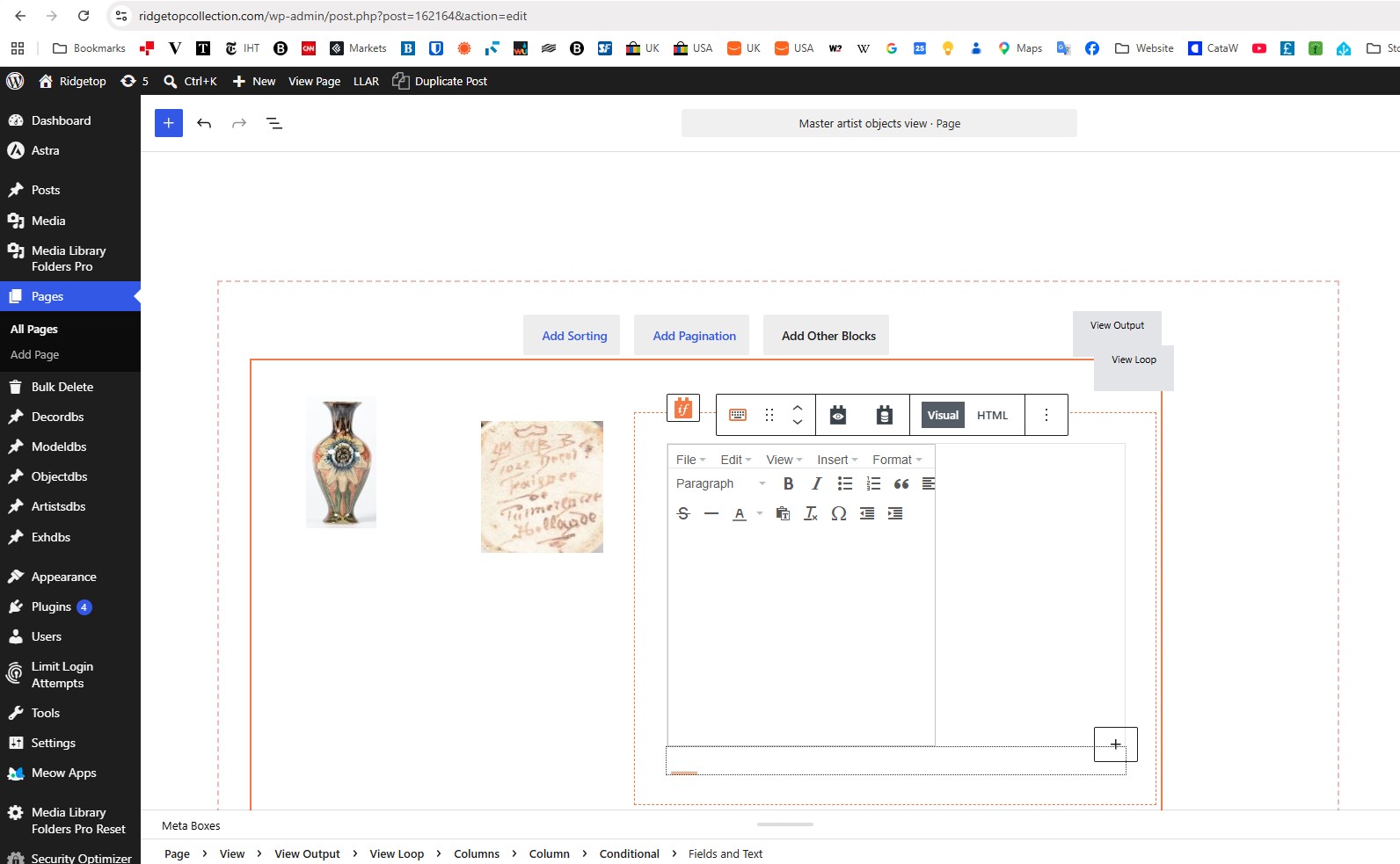Image resolution: width=1400 pixels, height=864 pixels.
Task: Click the clear formatting icon
Action: (x=811, y=513)
